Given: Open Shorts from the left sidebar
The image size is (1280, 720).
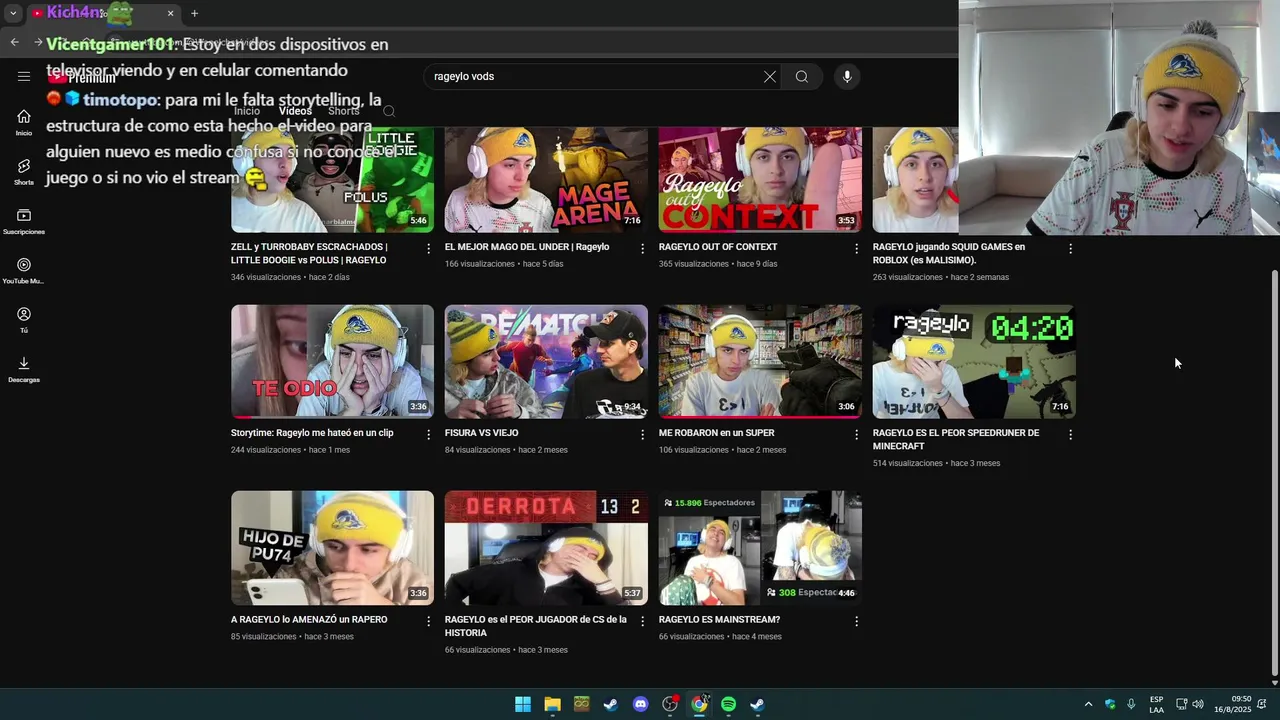Looking at the screenshot, I should pyautogui.click(x=24, y=171).
